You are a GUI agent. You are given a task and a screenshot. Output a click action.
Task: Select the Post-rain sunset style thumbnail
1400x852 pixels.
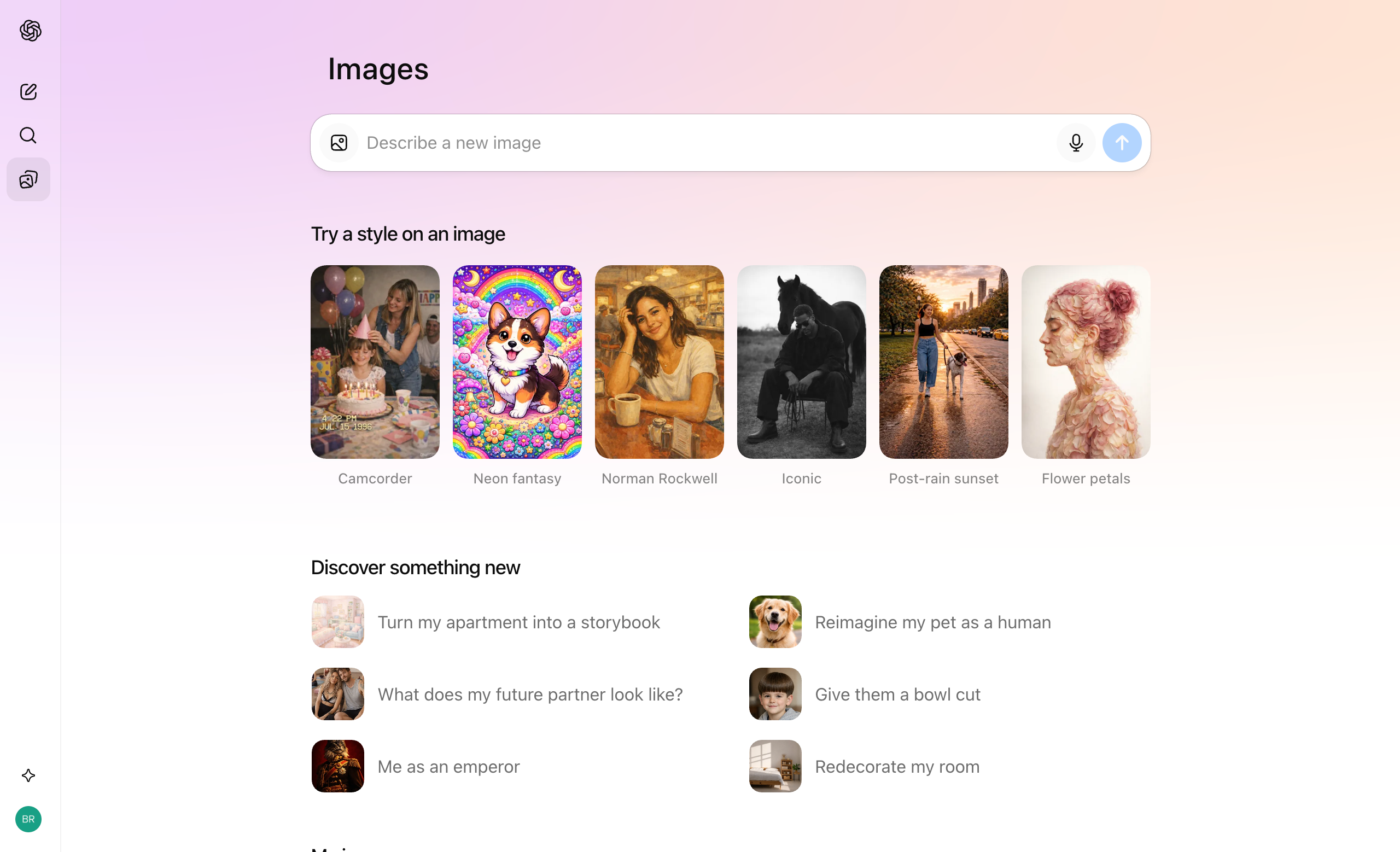[944, 362]
